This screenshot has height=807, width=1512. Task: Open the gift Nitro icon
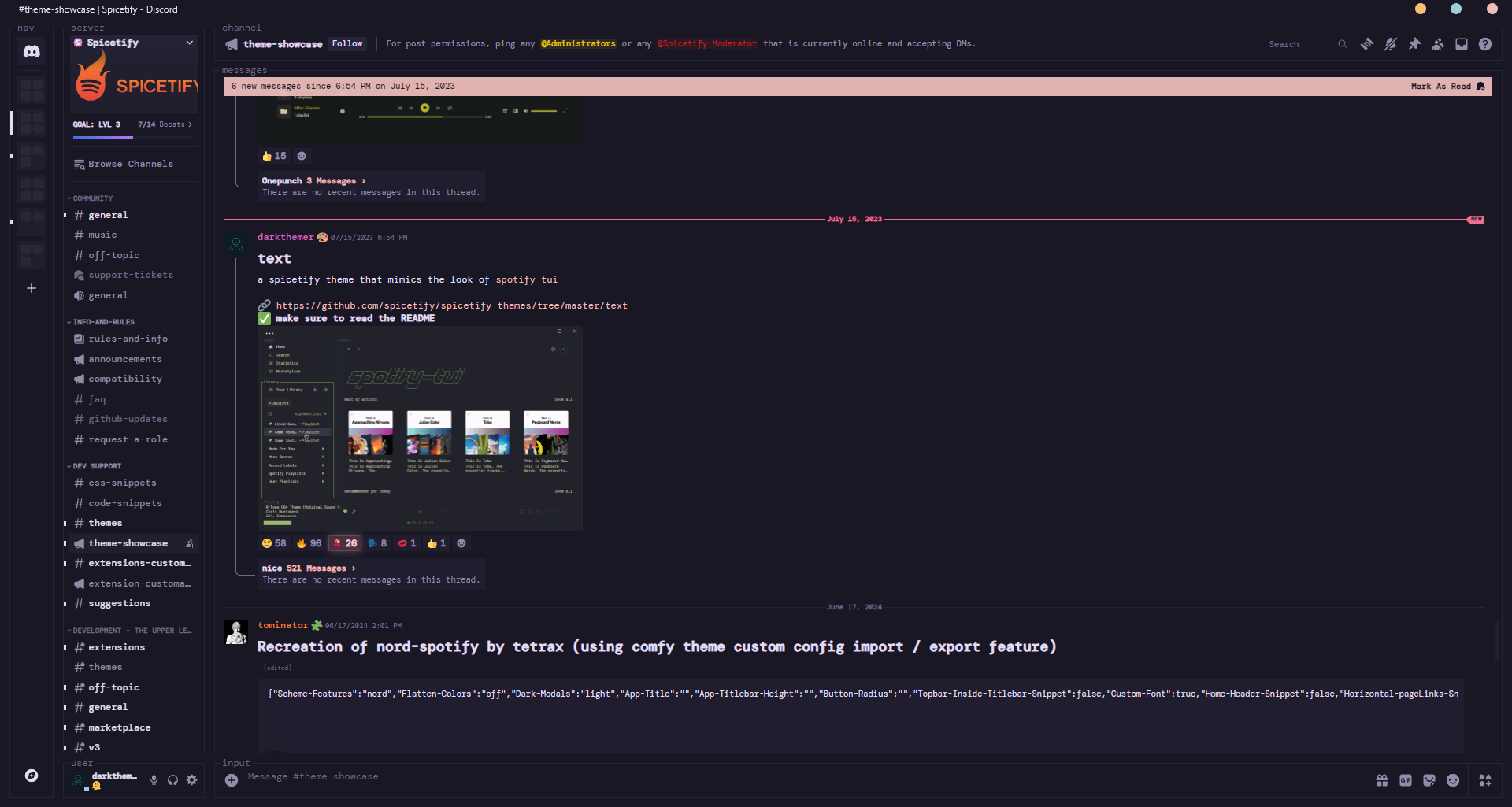pos(1382,780)
